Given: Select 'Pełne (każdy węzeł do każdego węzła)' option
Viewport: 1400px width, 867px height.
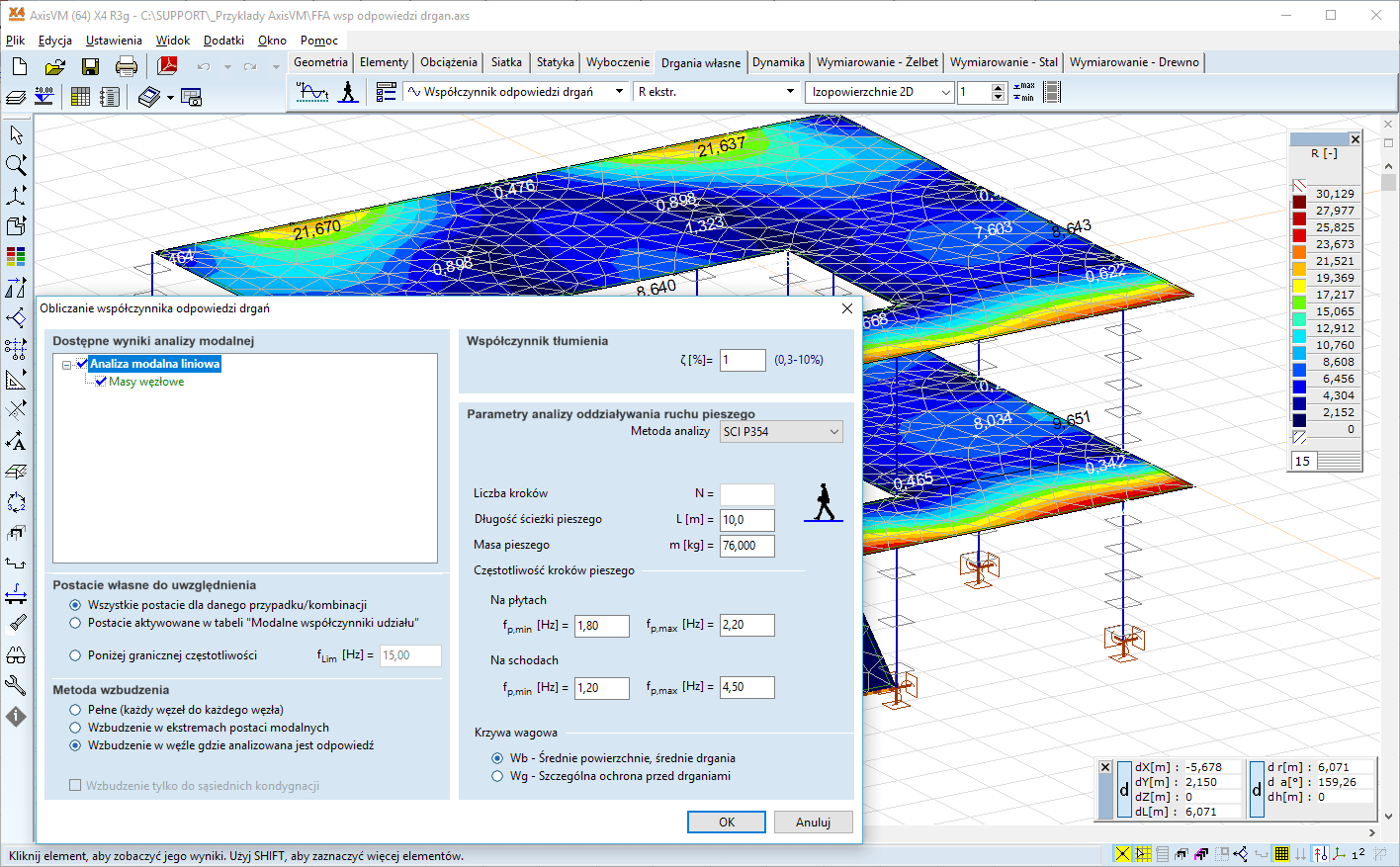Looking at the screenshot, I should point(75,710).
